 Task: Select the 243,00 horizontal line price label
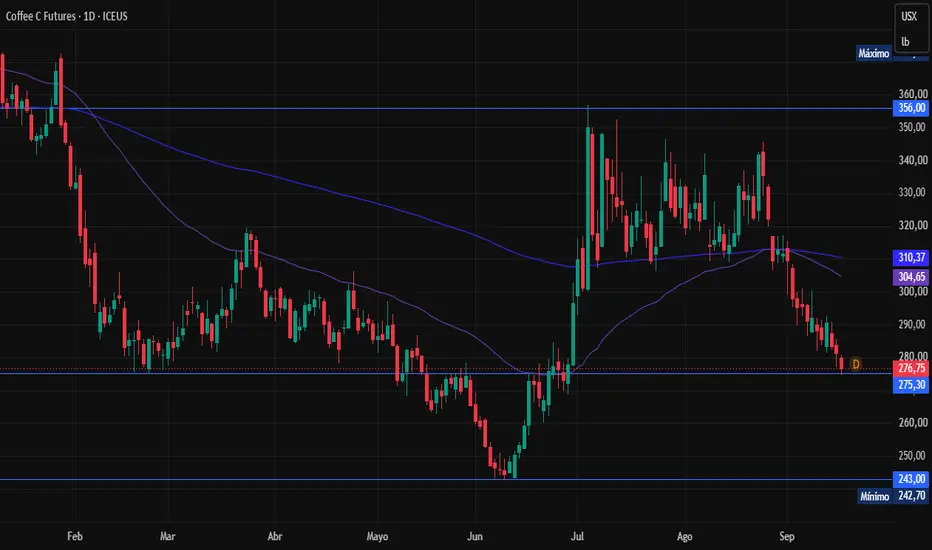911,479
